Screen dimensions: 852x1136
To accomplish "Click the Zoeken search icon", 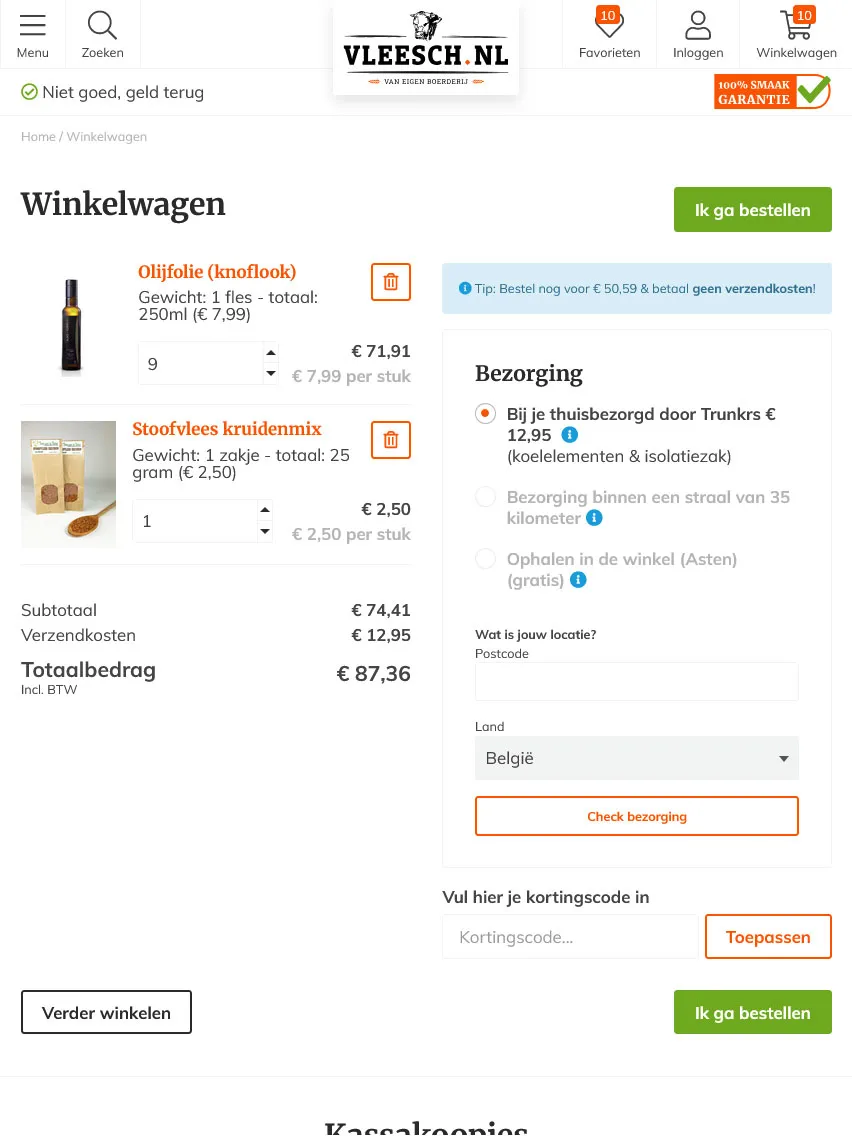I will pyautogui.click(x=102, y=26).
